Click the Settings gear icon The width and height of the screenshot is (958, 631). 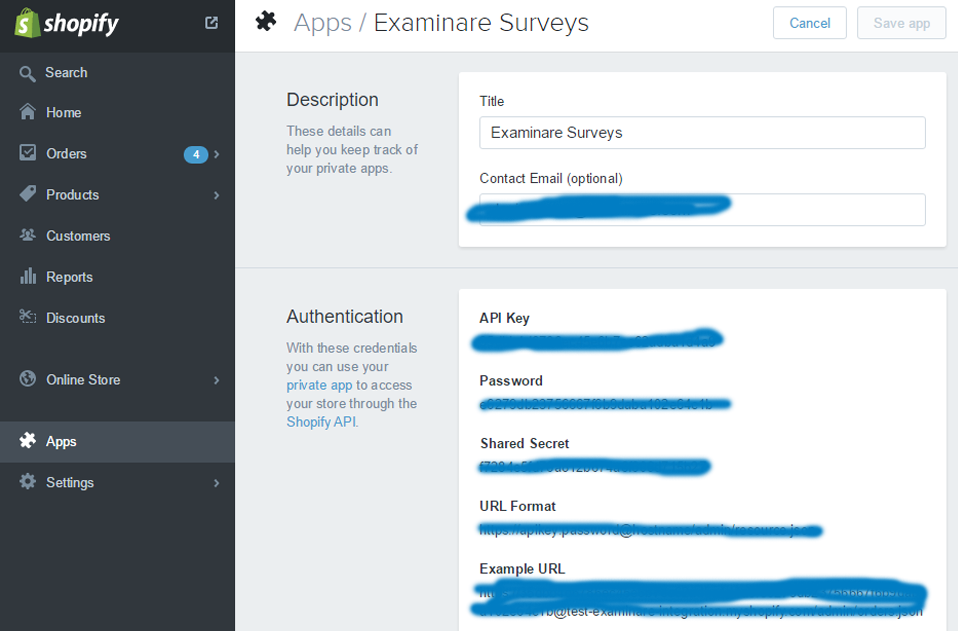click(x=27, y=481)
